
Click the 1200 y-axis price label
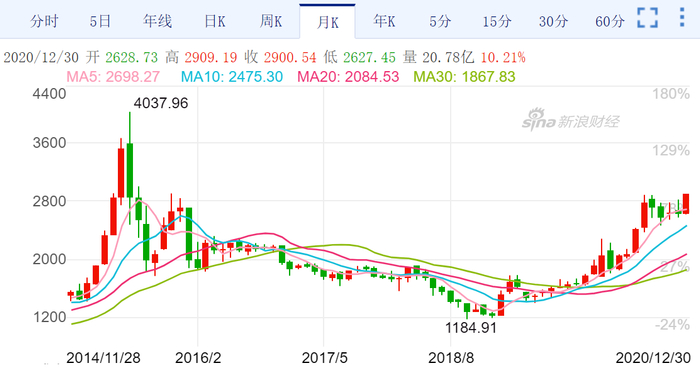49,317
